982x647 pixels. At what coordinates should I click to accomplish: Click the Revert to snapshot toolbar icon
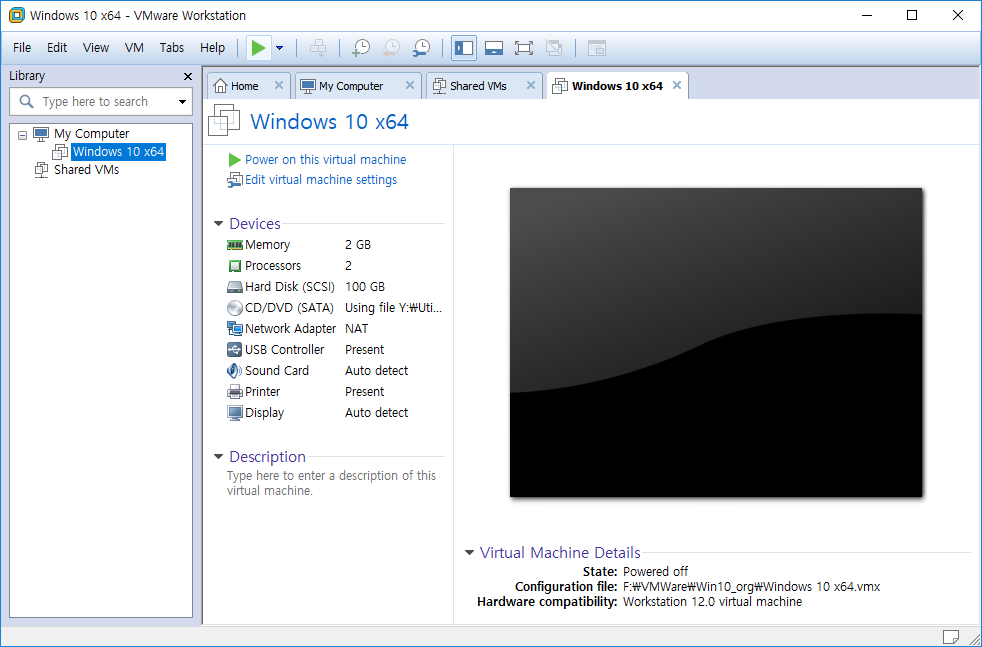click(391, 48)
